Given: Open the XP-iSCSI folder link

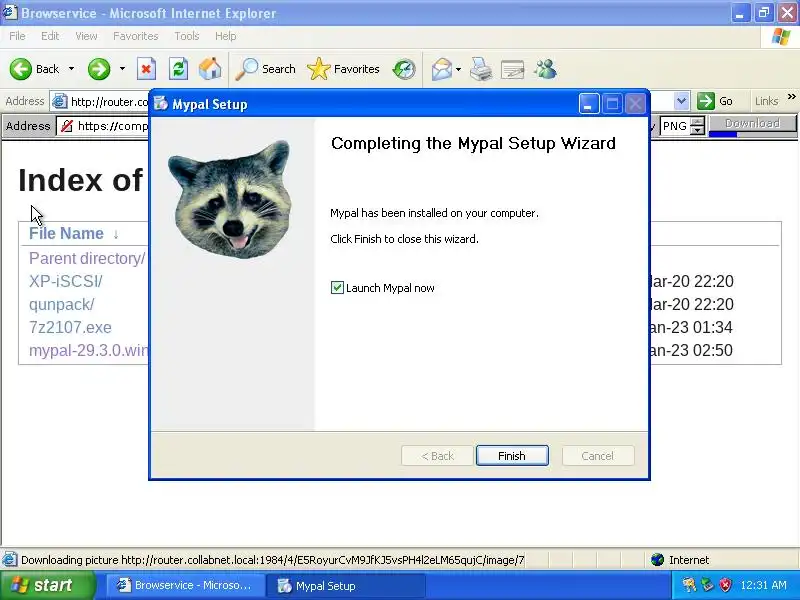Looking at the screenshot, I should [65, 282].
